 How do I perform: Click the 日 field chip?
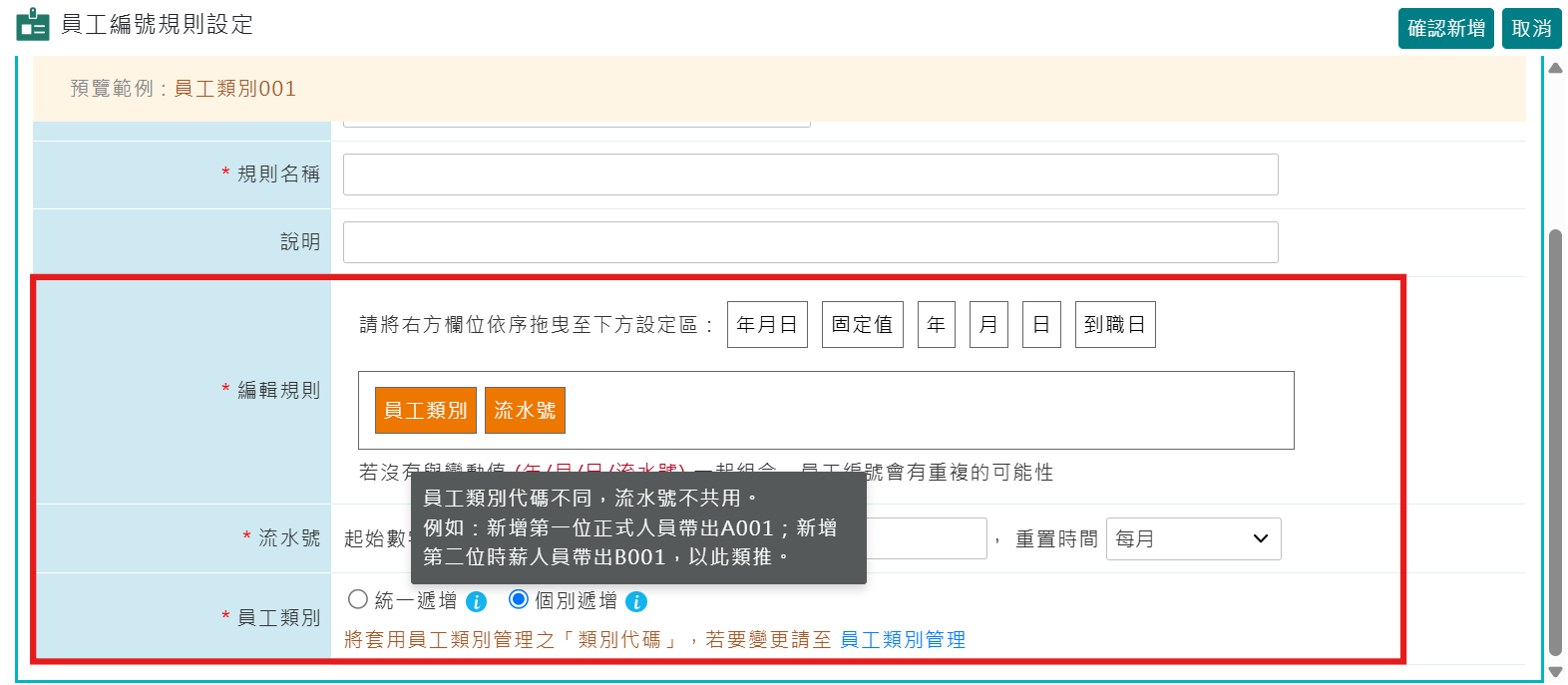[x=1041, y=325]
